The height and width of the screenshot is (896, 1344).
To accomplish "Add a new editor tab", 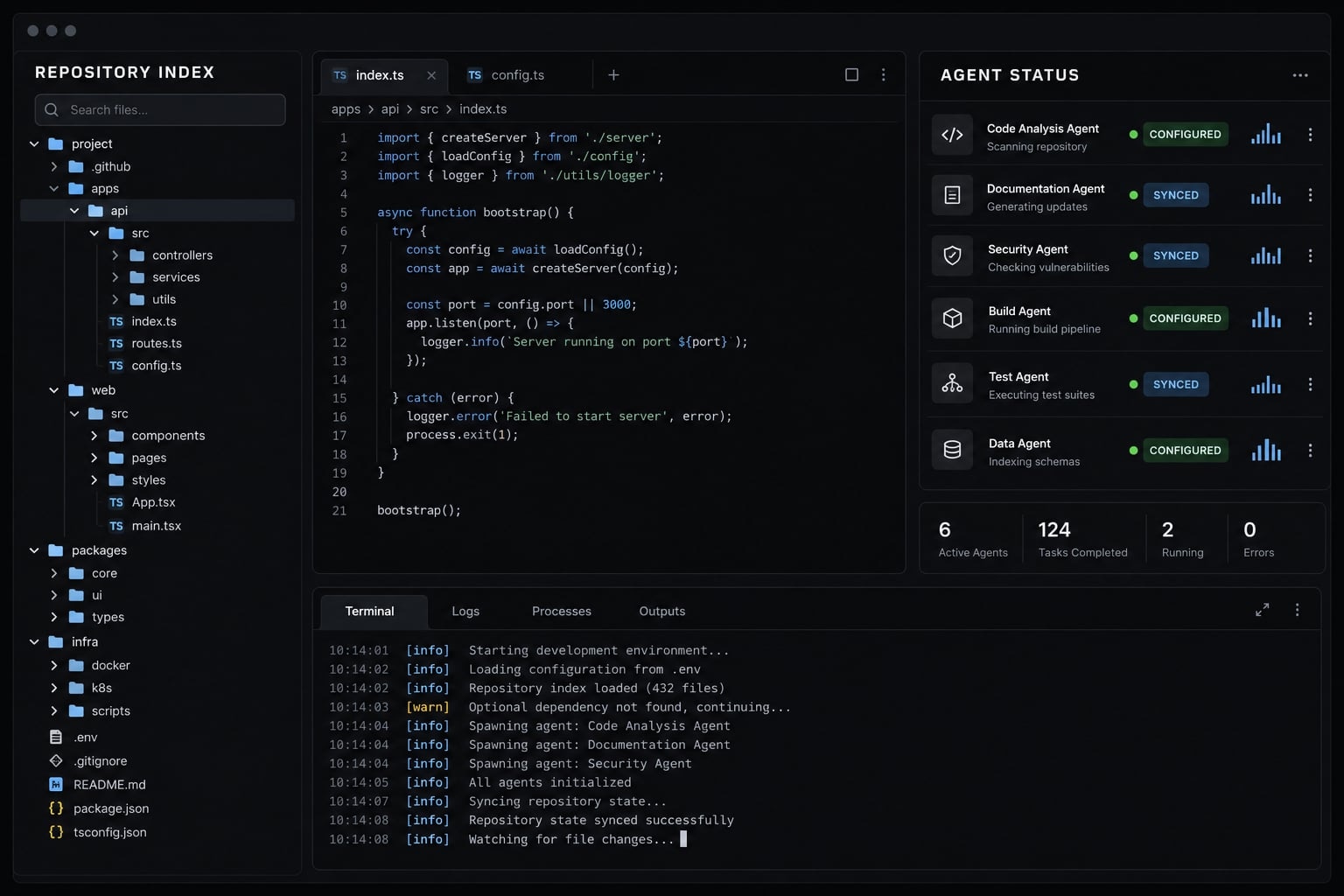I will pos(613,75).
